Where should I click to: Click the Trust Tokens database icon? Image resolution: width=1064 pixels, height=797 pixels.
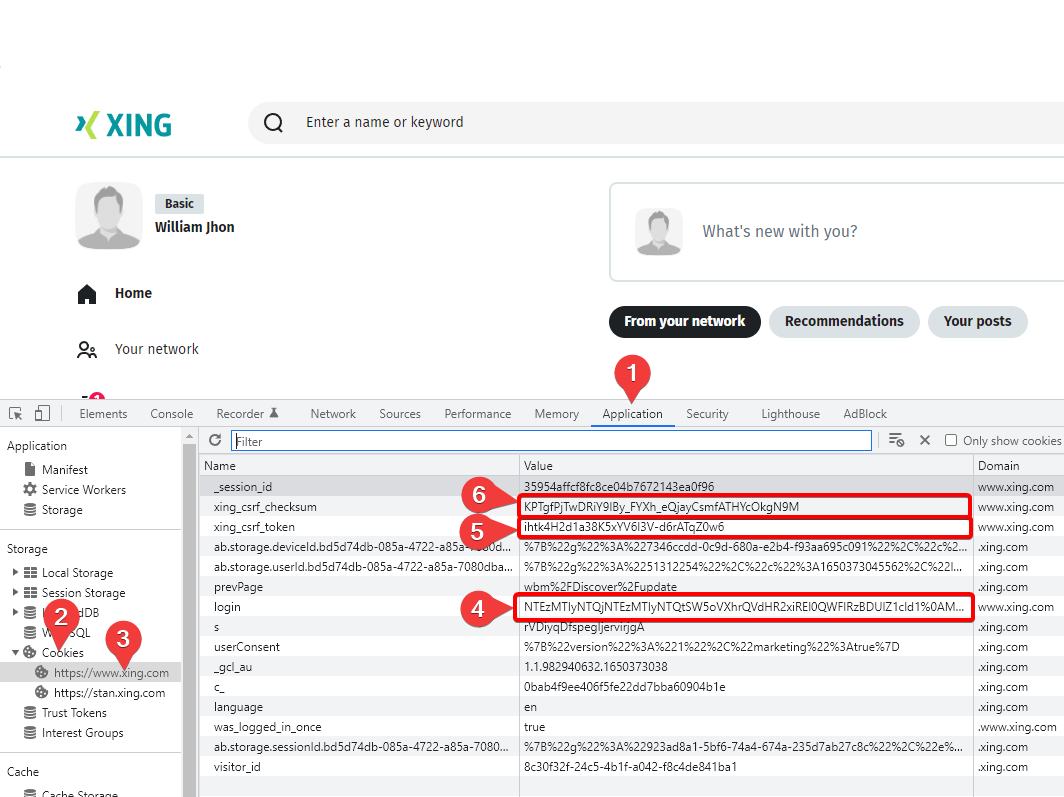pos(30,712)
